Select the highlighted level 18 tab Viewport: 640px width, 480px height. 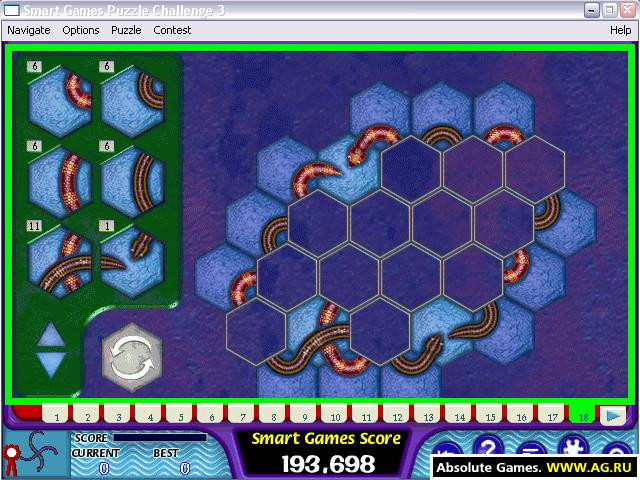(x=584, y=416)
